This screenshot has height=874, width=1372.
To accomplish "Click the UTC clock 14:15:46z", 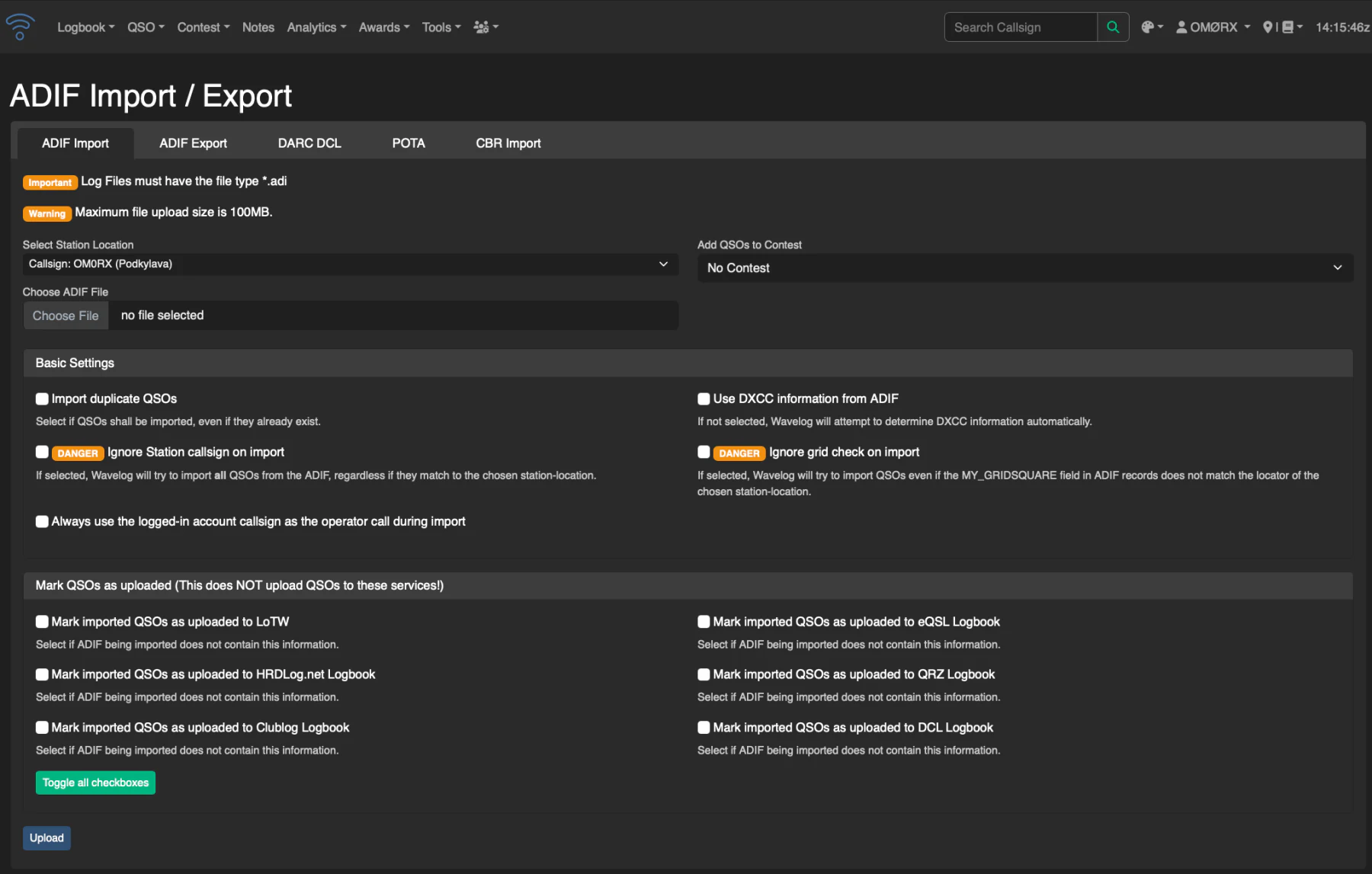I will click(1342, 27).
